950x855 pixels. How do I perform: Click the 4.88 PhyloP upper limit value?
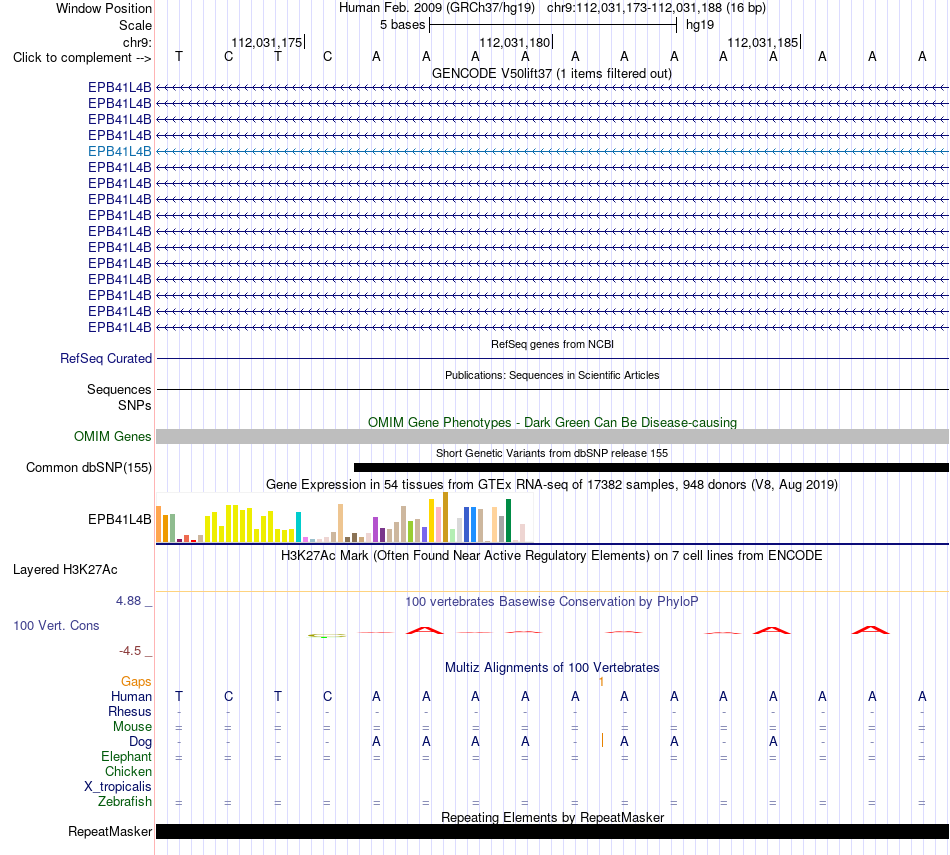pyautogui.click(x=128, y=601)
